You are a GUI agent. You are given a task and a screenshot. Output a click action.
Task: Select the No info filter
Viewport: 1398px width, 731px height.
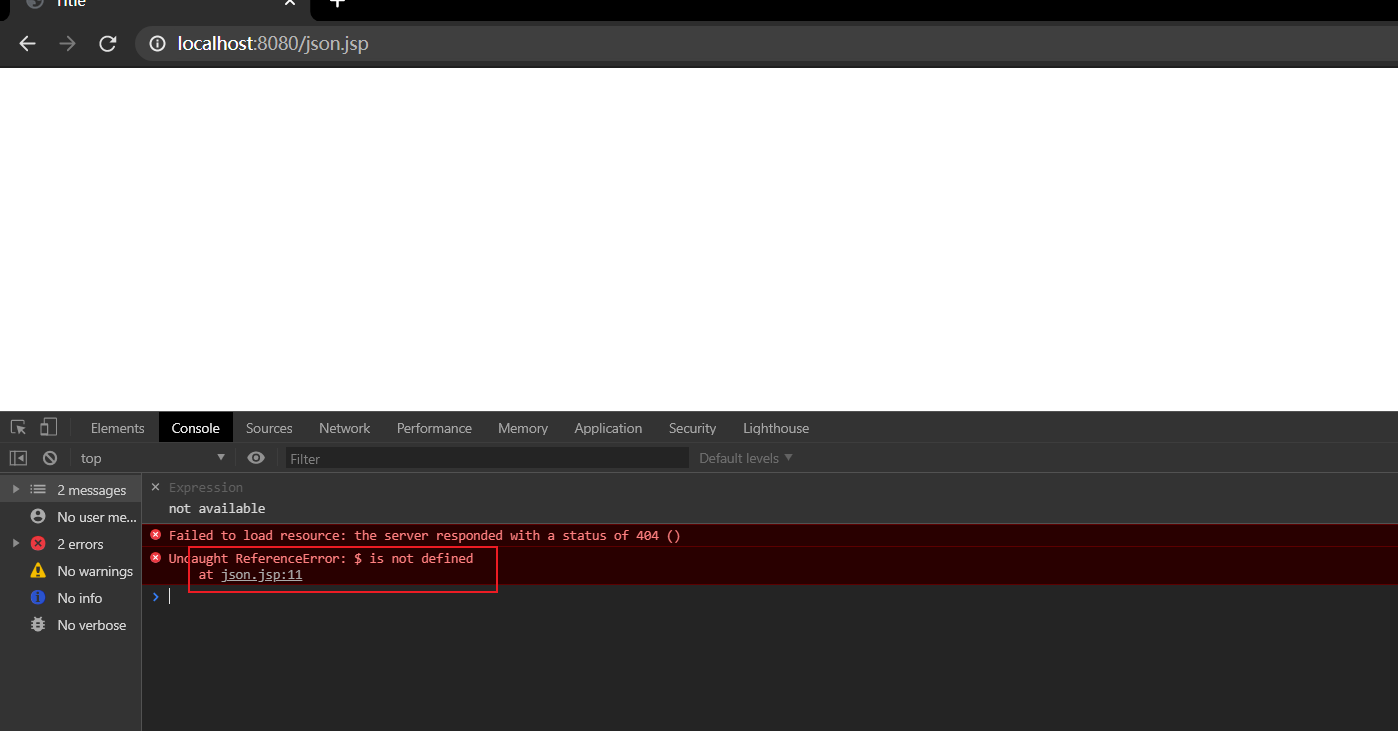tap(70, 598)
